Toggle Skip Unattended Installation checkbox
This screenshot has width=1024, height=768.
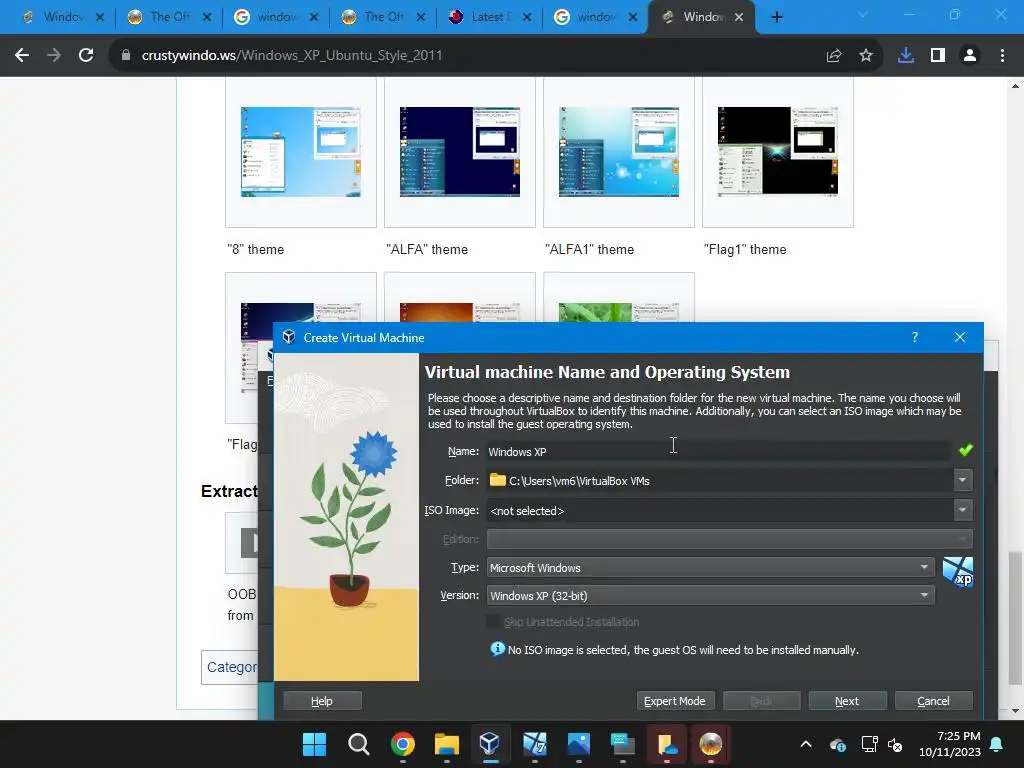pos(494,622)
